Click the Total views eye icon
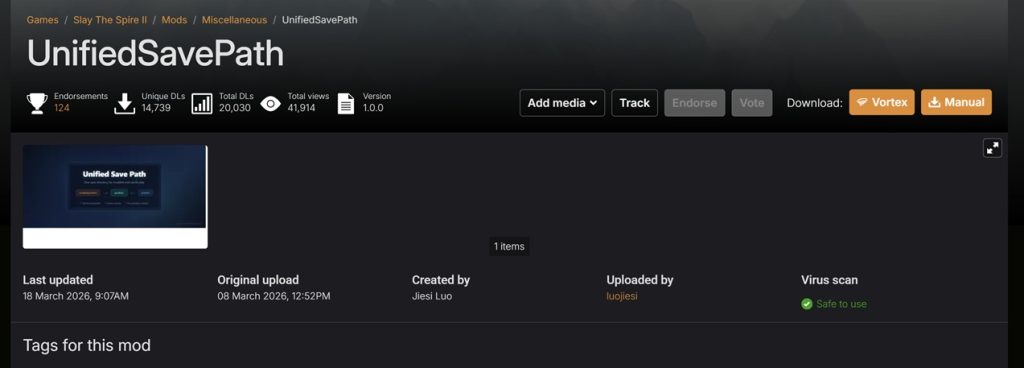 [270, 103]
